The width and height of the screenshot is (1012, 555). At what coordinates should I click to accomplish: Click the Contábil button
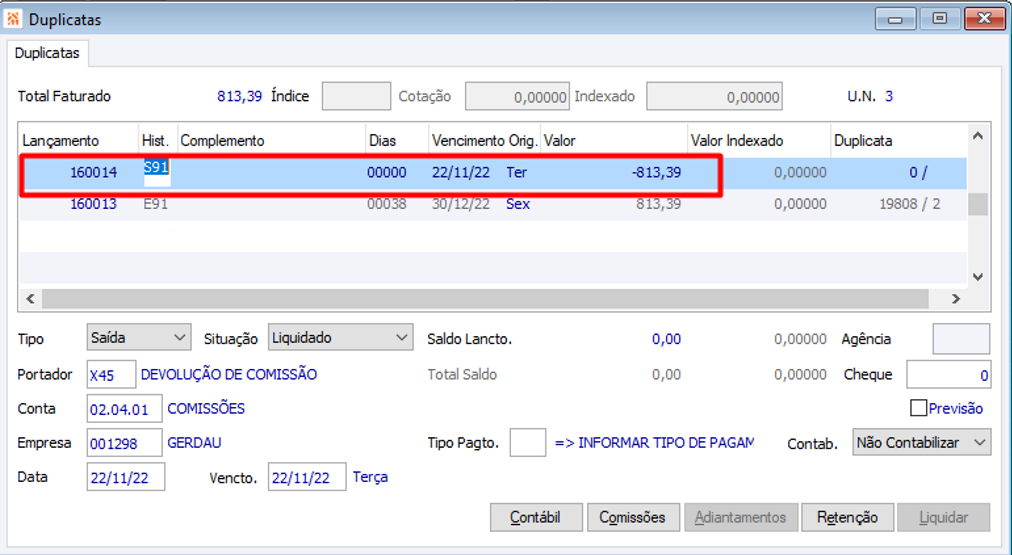536,517
